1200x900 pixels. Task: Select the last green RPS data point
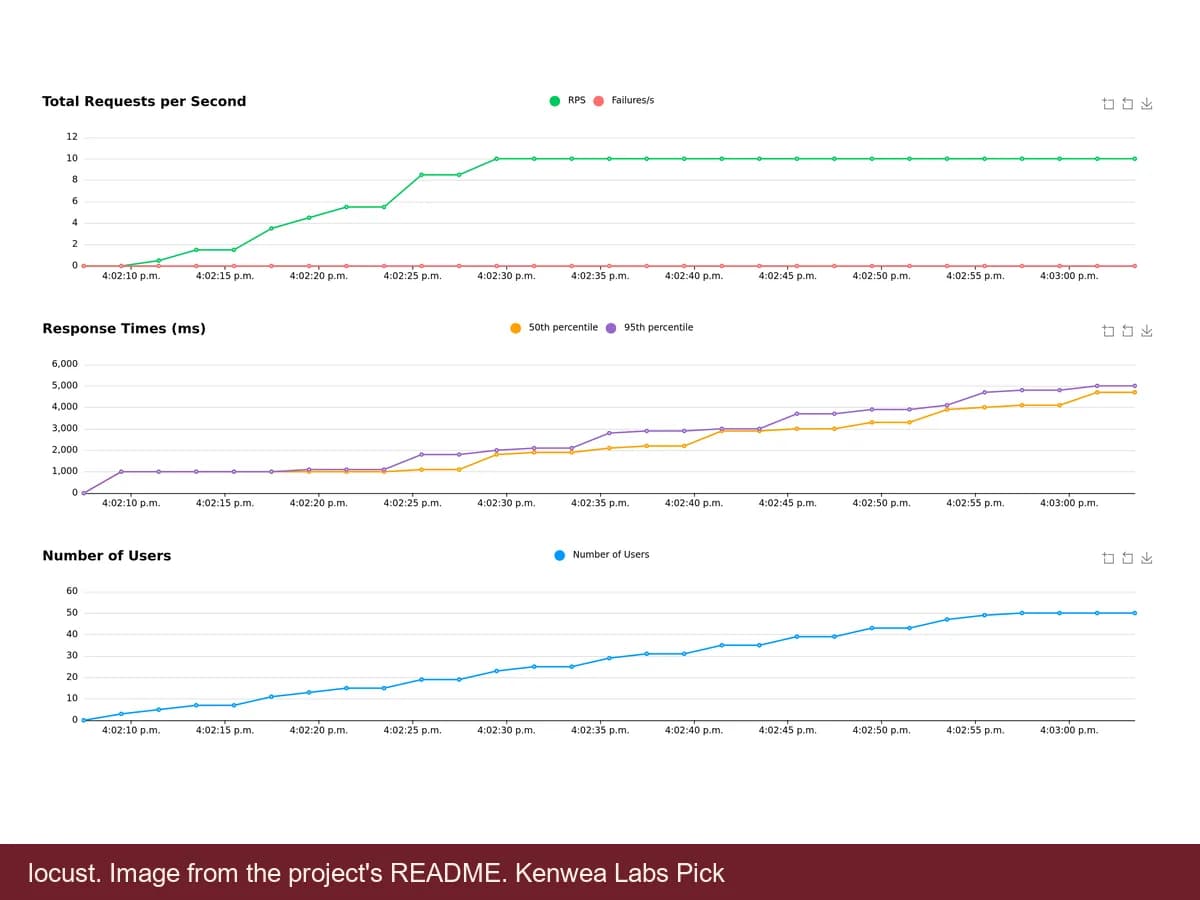pos(1134,158)
